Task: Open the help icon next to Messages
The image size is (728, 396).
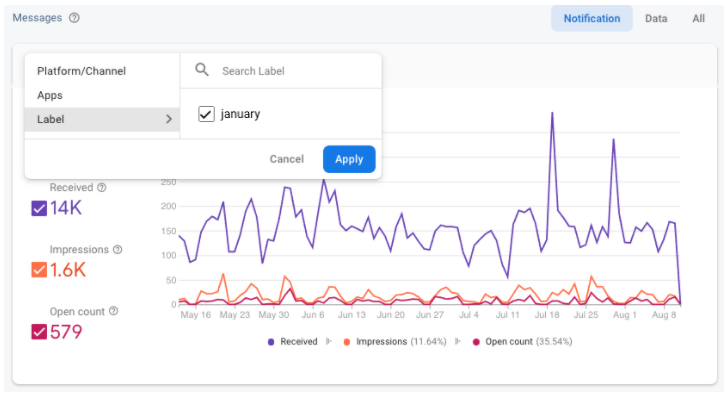Action: 74,18
